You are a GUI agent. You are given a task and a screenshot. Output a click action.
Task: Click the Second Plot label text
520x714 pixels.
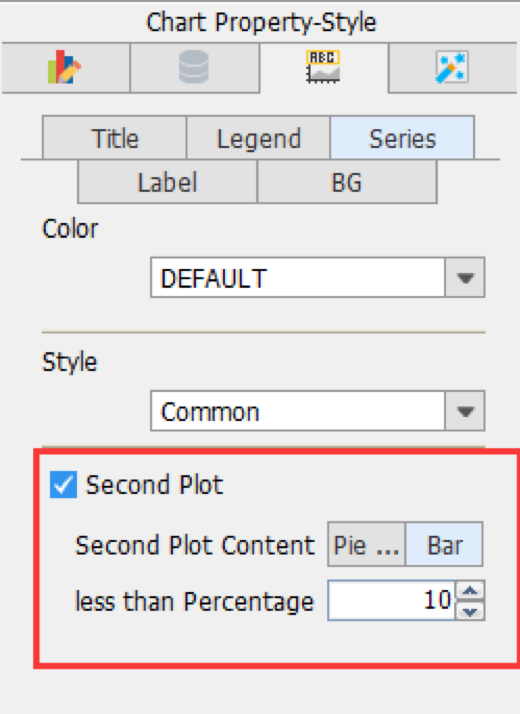(x=154, y=484)
